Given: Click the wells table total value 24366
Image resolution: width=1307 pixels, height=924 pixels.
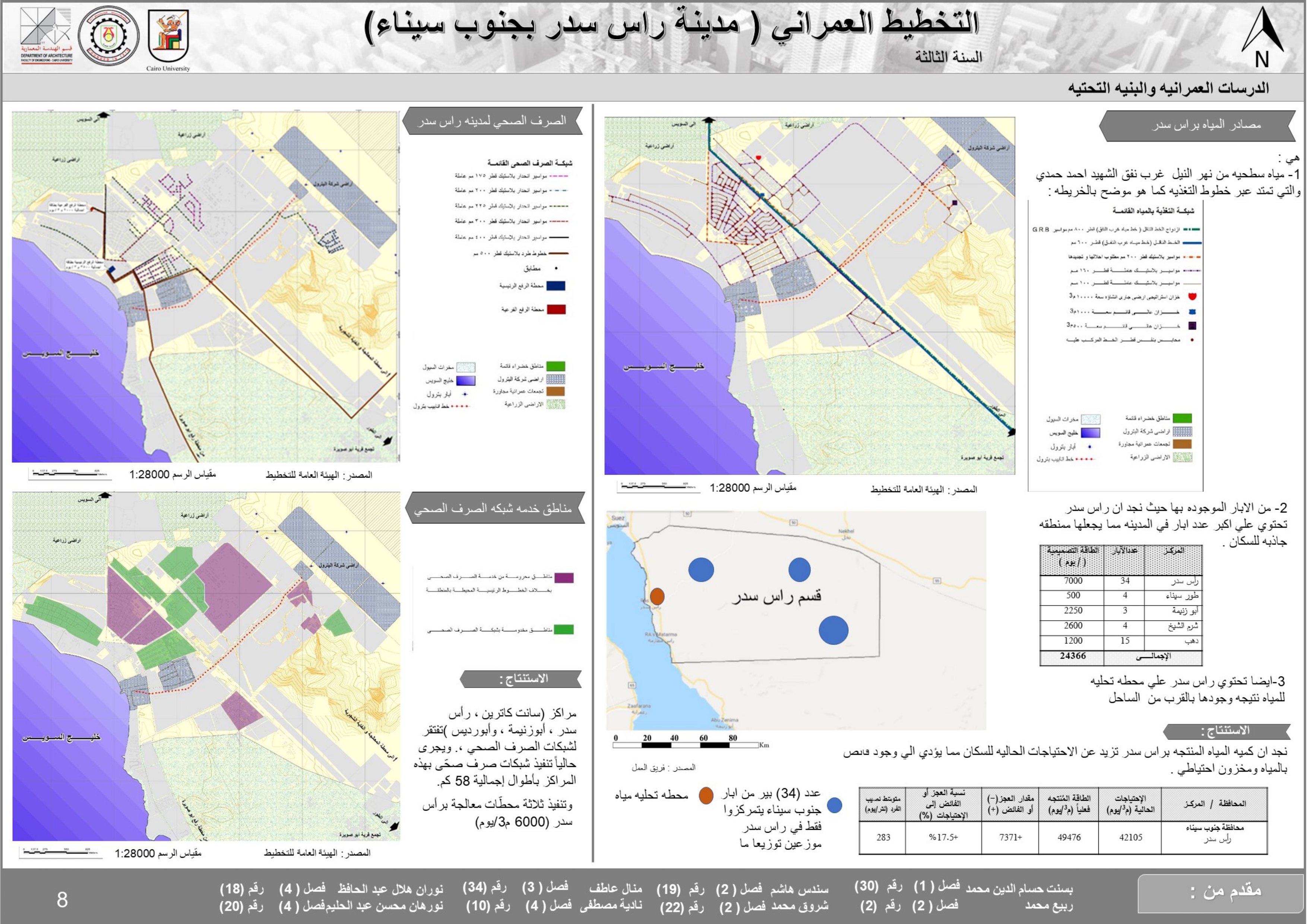Looking at the screenshot, I should point(1073,656).
